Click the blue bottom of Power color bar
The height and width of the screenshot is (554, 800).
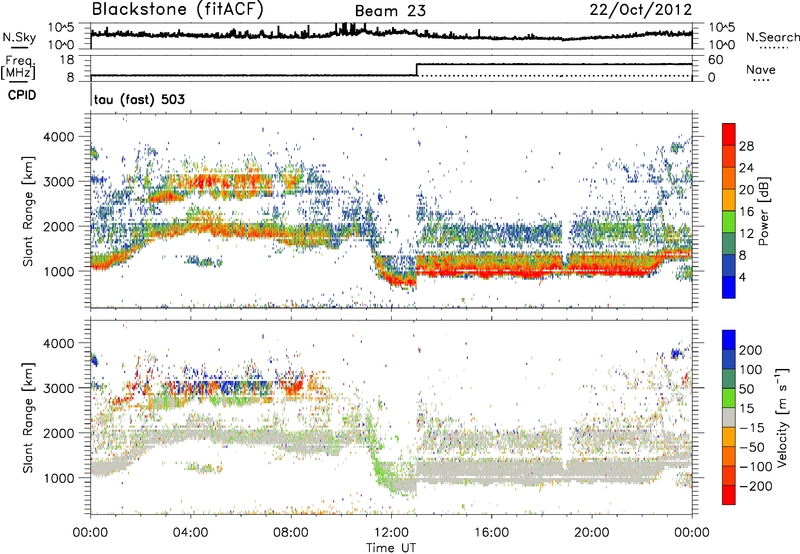(x=729, y=287)
